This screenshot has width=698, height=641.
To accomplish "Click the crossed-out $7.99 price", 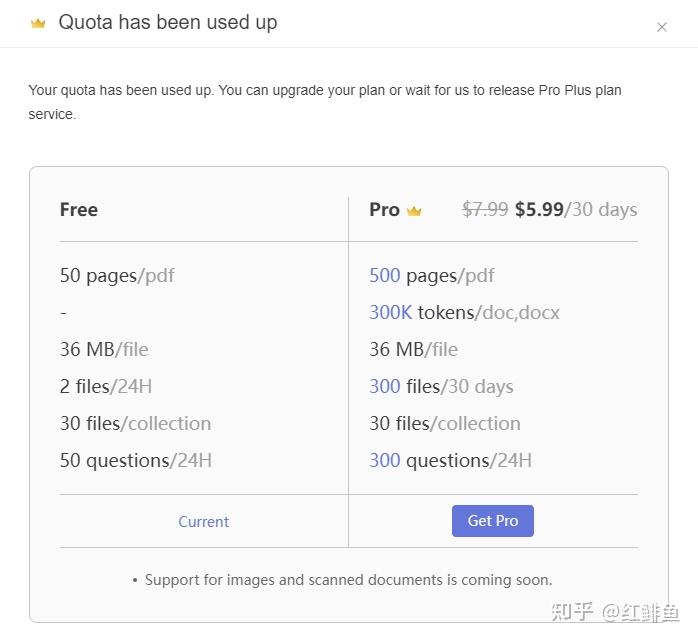I will click(x=485, y=209).
